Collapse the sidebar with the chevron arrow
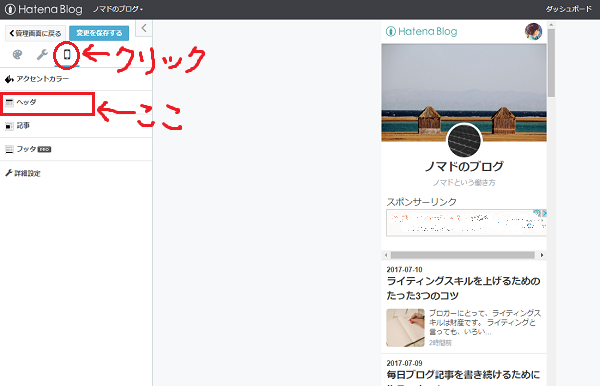 [x=144, y=28]
